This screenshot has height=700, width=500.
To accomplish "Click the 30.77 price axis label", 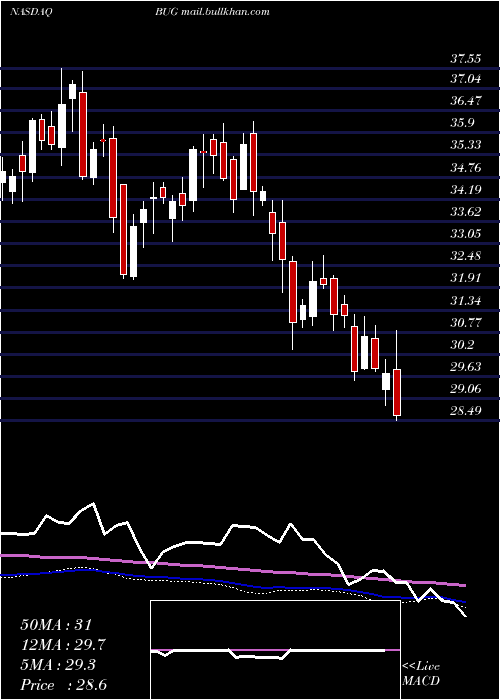I will pos(465,322).
